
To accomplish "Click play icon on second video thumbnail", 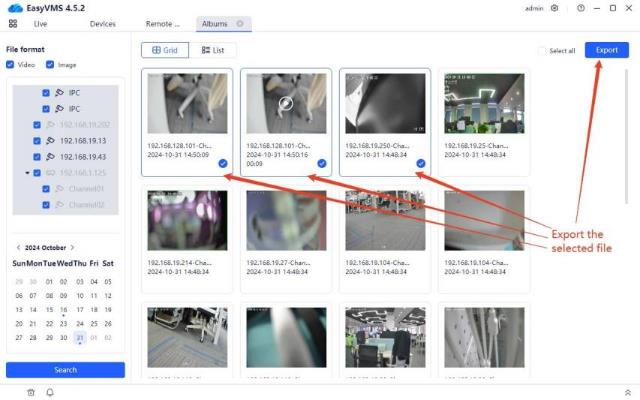I will coord(286,102).
